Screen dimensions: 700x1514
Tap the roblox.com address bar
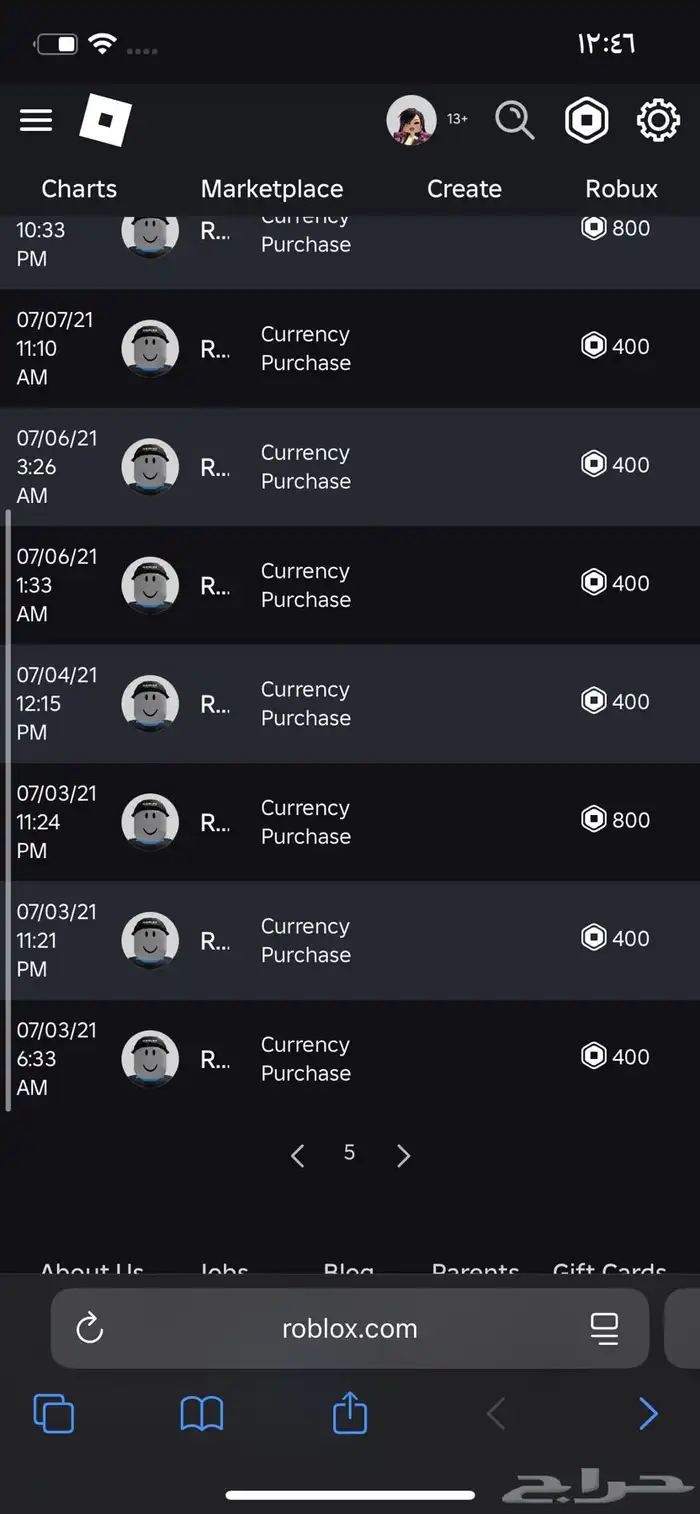pyautogui.click(x=350, y=1328)
